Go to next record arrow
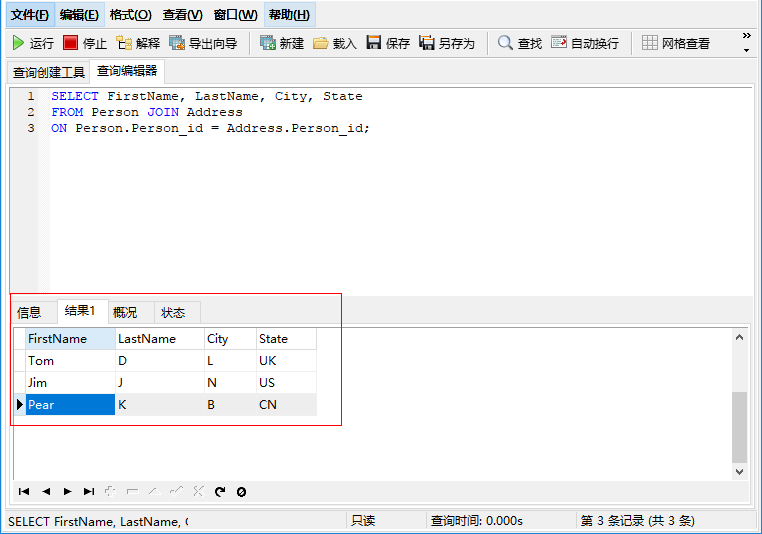The height and width of the screenshot is (534, 762). pyautogui.click(x=68, y=492)
